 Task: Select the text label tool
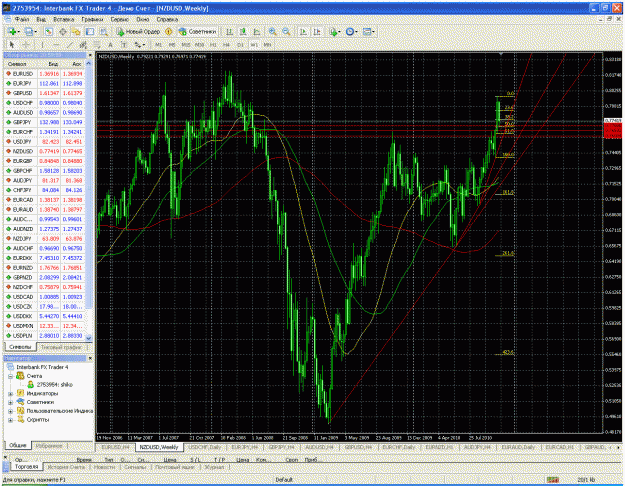(124, 45)
